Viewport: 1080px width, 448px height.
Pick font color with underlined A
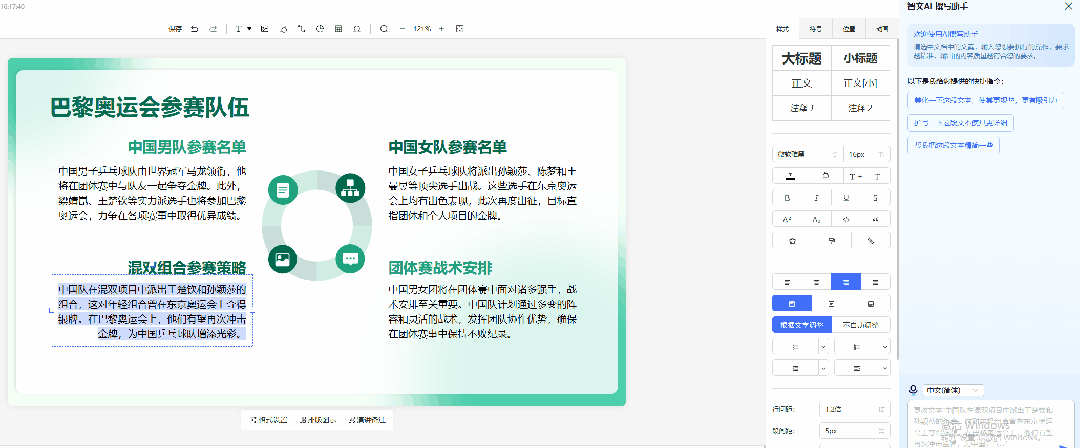pyautogui.click(x=790, y=176)
